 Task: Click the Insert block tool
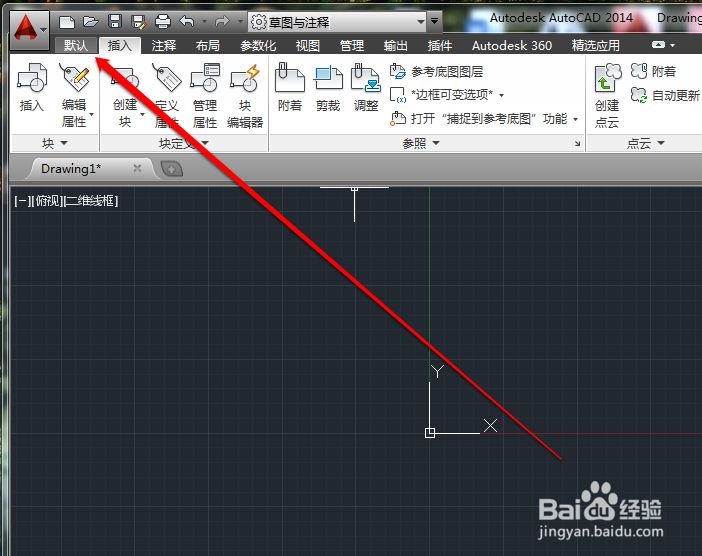[x=32, y=88]
